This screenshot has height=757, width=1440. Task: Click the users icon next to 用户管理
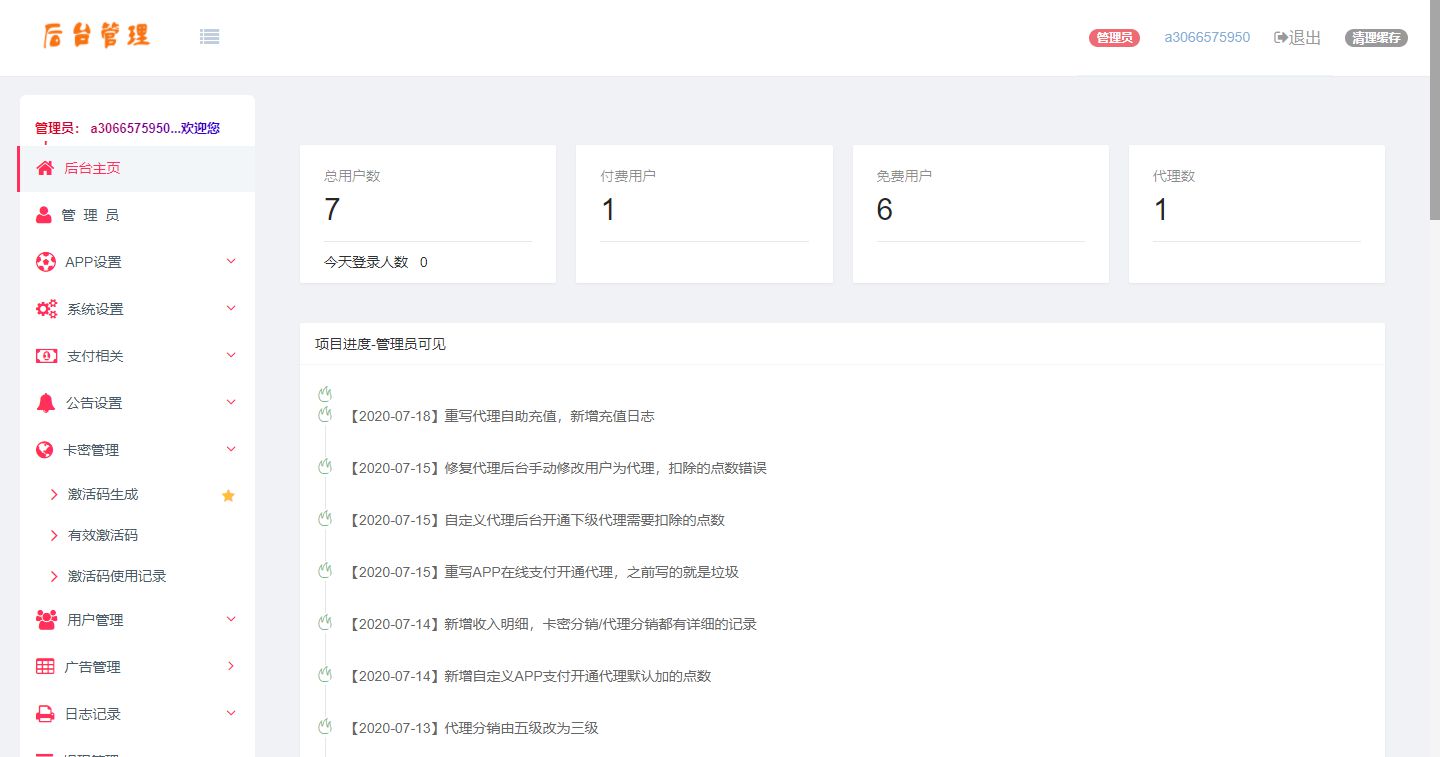(46, 619)
